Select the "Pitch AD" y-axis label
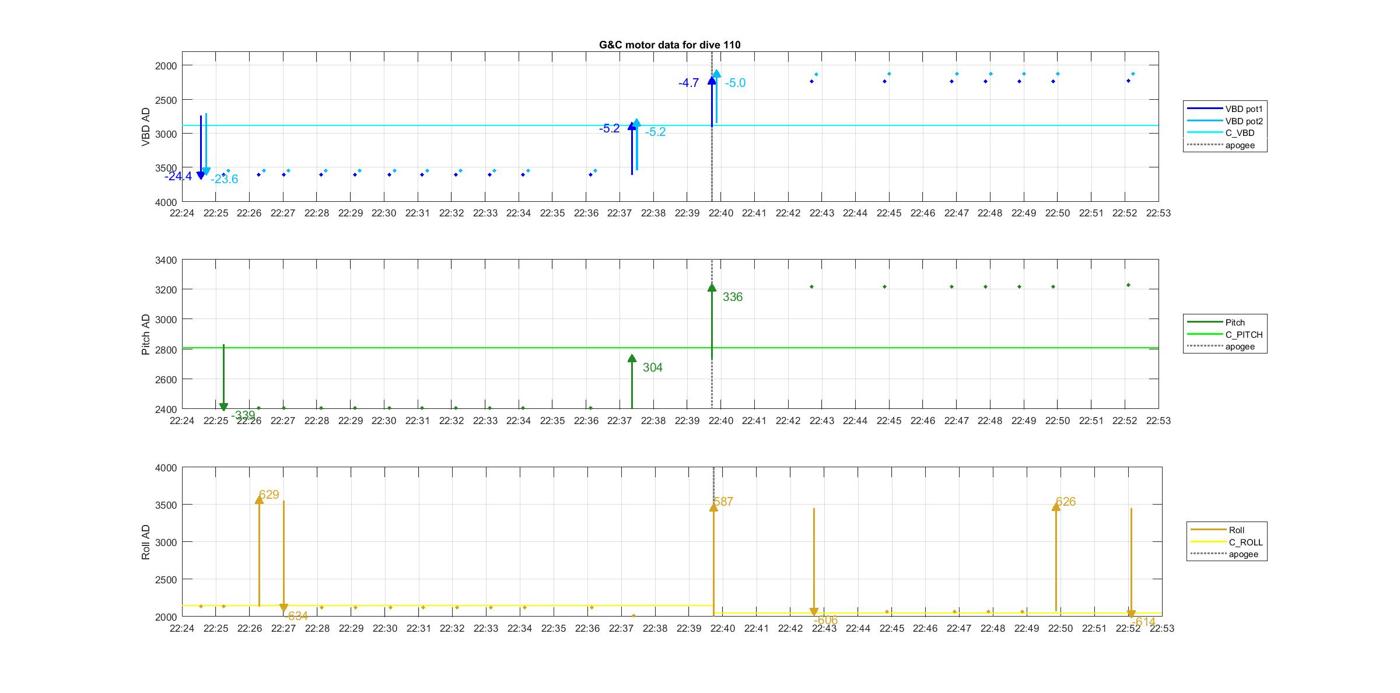Screen dimensions: 1400x693 coord(146,335)
